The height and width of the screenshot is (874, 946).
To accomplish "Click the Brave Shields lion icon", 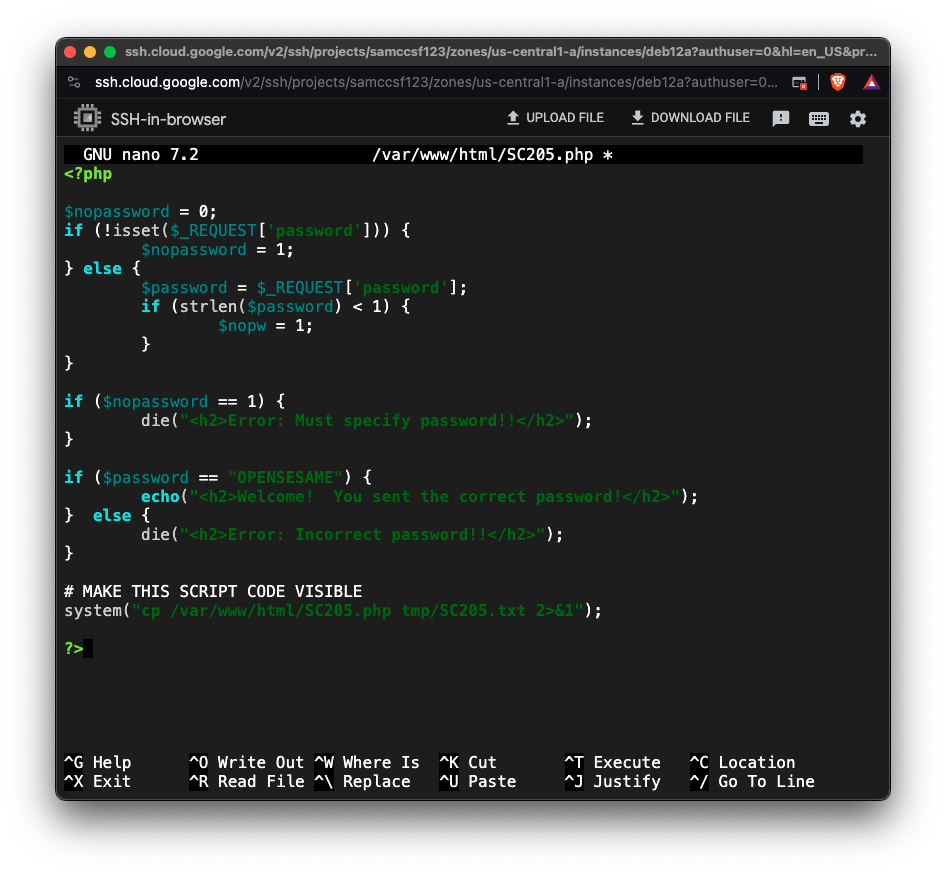I will [x=837, y=82].
